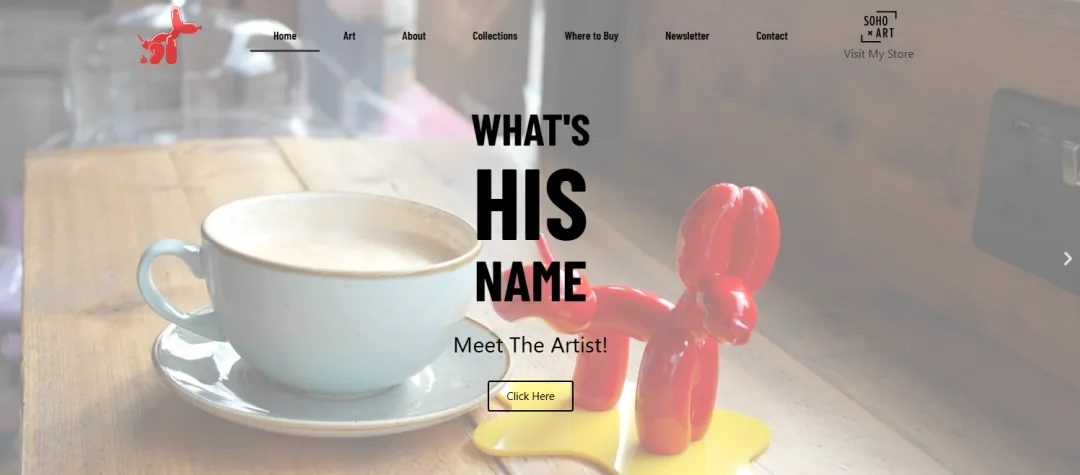The width and height of the screenshot is (1080, 475).
Task: Click the WHAT'S heading text
Action: pyautogui.click(x=530, y=130)
